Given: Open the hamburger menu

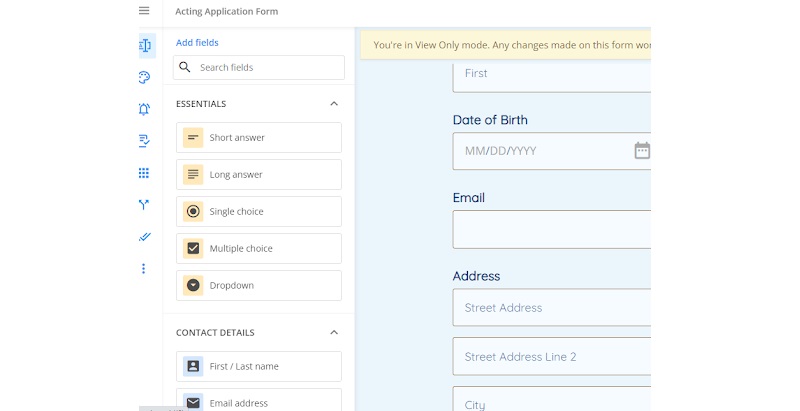Looking at the screenshot, I should pos(144,11).
